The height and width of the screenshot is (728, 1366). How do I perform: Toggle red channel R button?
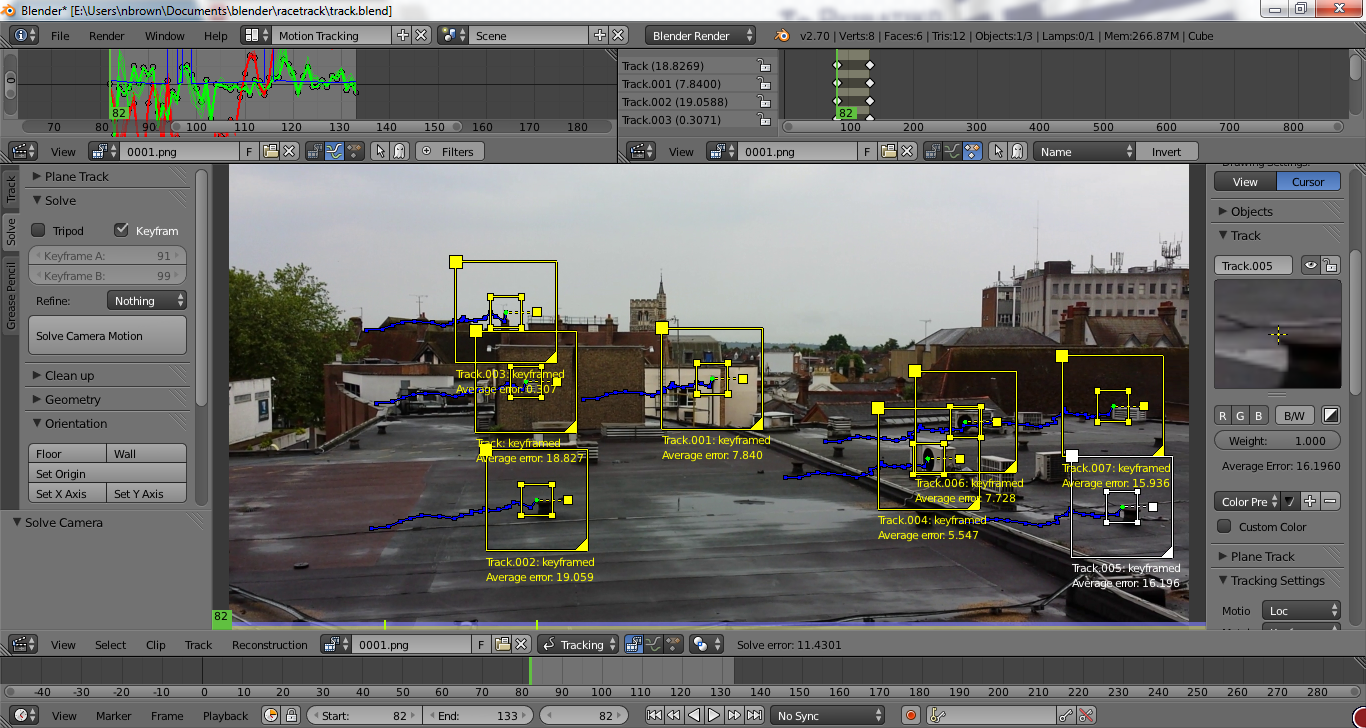pos(1223,415)
